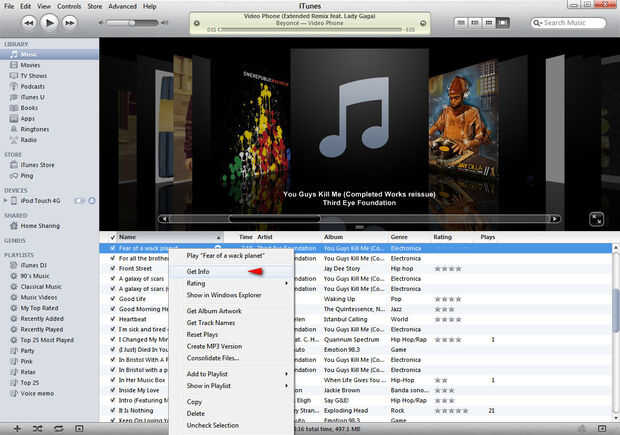Show or hide the artwork viewer button
This screenshot has height=435, width=620.
coord(79,429)
